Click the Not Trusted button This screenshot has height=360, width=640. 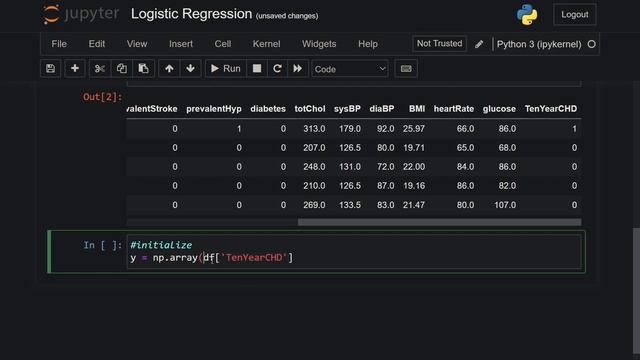(440, 44)
